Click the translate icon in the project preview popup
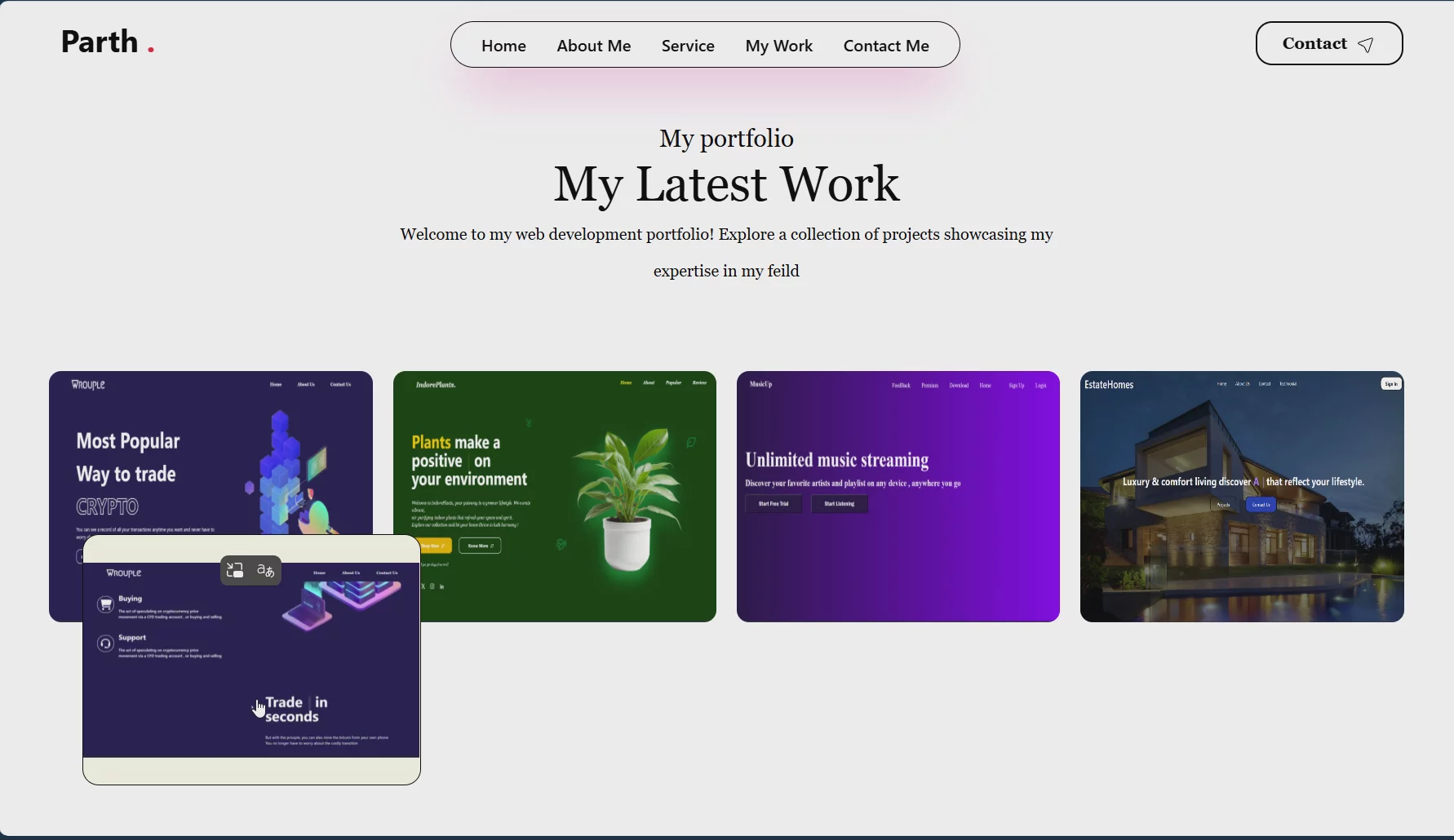Image resolution: width=1454 pixels, height=840 pixels. 265,570
